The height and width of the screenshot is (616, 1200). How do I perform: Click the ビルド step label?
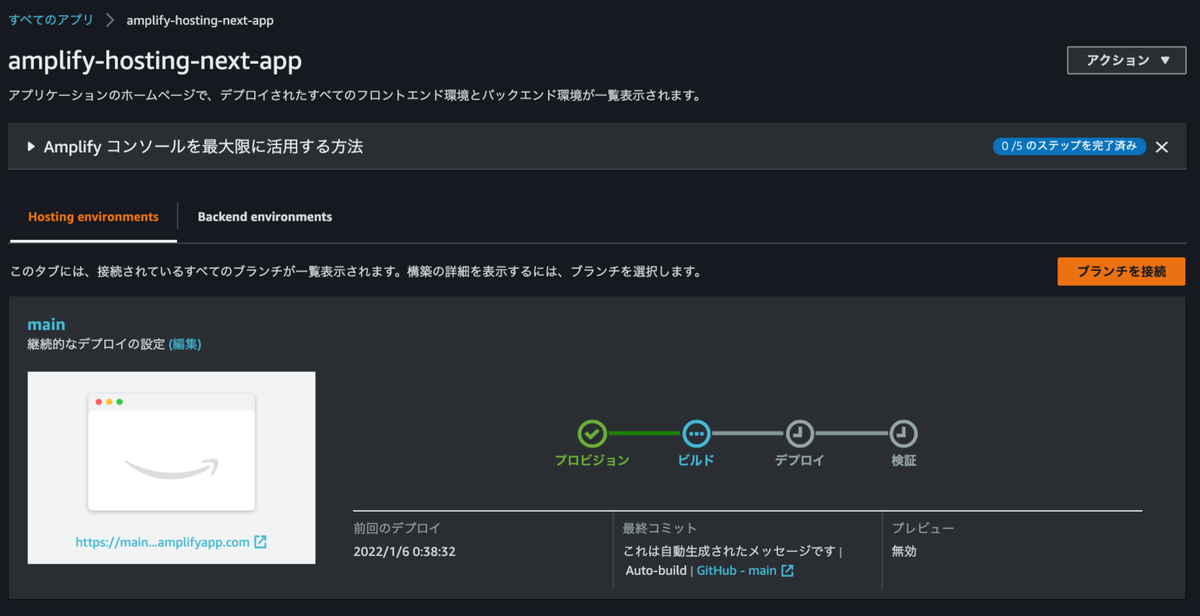pos(696,461)
